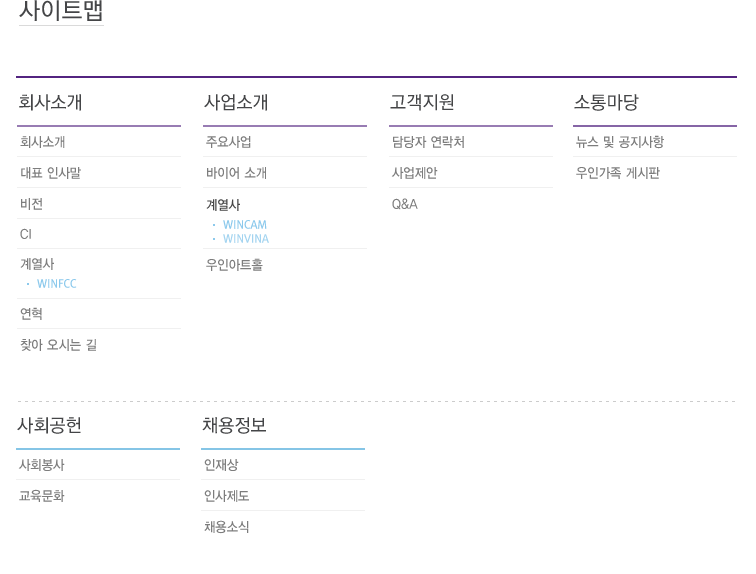Screen dimensions: 756x574
Task: Click the 비전 link under 회사소개
Action: (31, 204)
